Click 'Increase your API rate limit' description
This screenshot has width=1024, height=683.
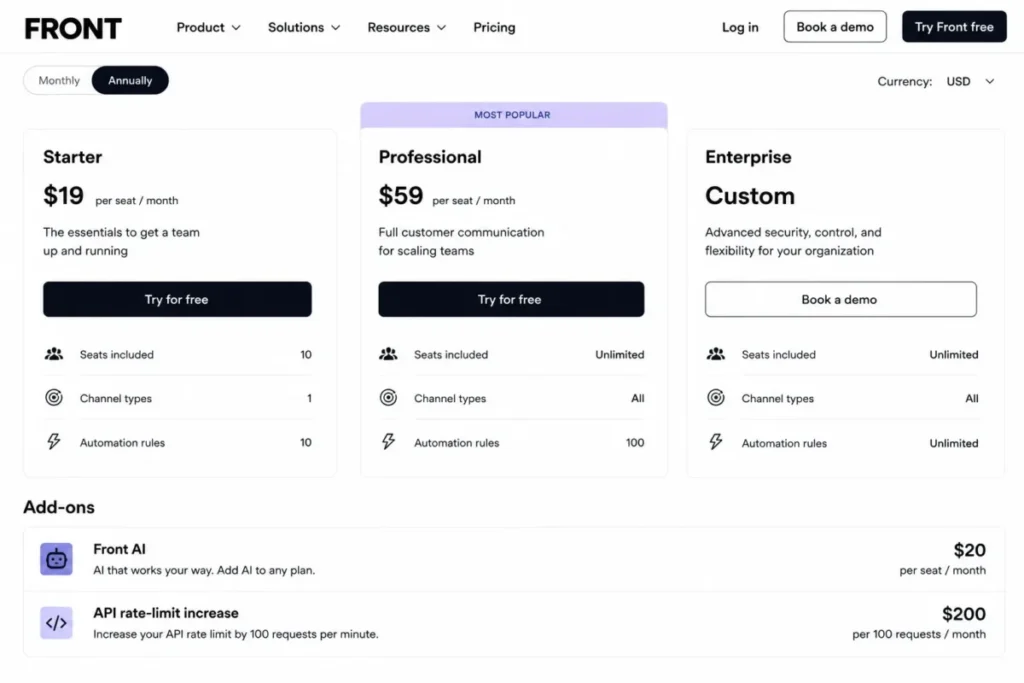[236, 634]
